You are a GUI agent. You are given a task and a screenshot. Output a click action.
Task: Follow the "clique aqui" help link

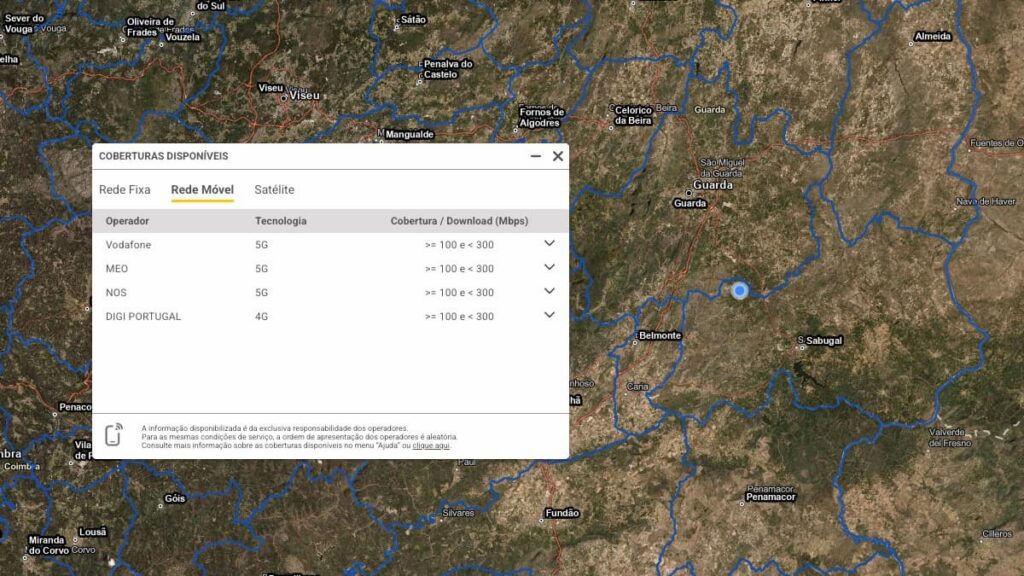click(x=431, y=446)
